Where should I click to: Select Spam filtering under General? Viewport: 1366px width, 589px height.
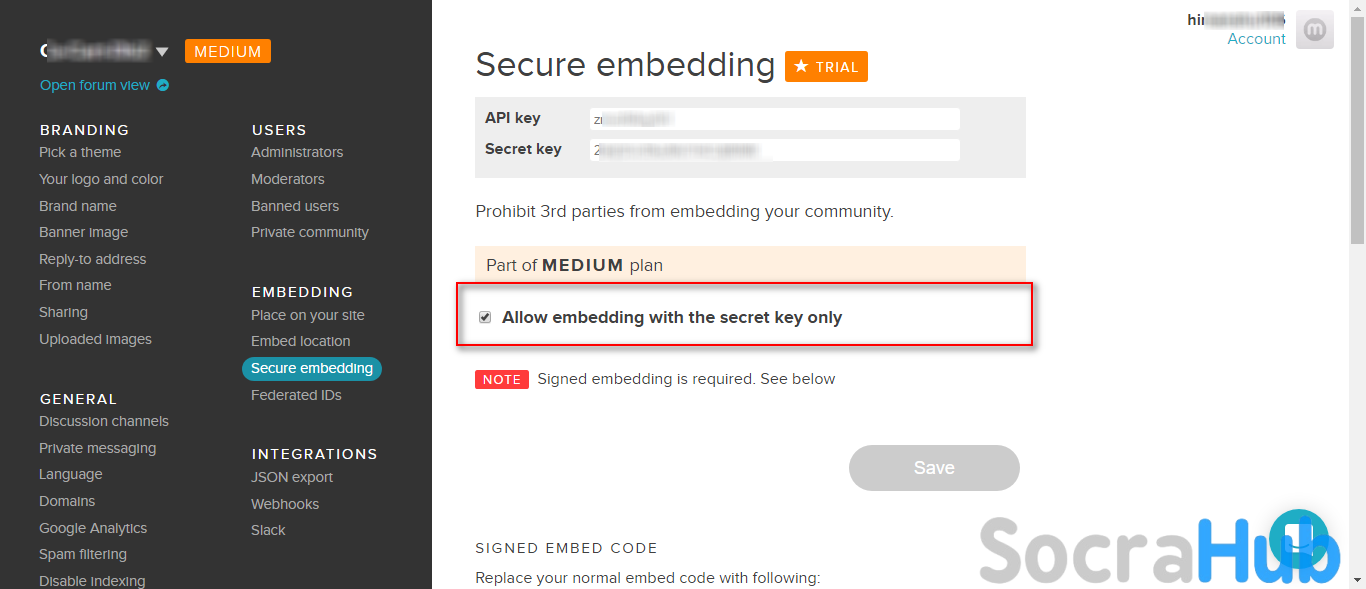[83, 554]
